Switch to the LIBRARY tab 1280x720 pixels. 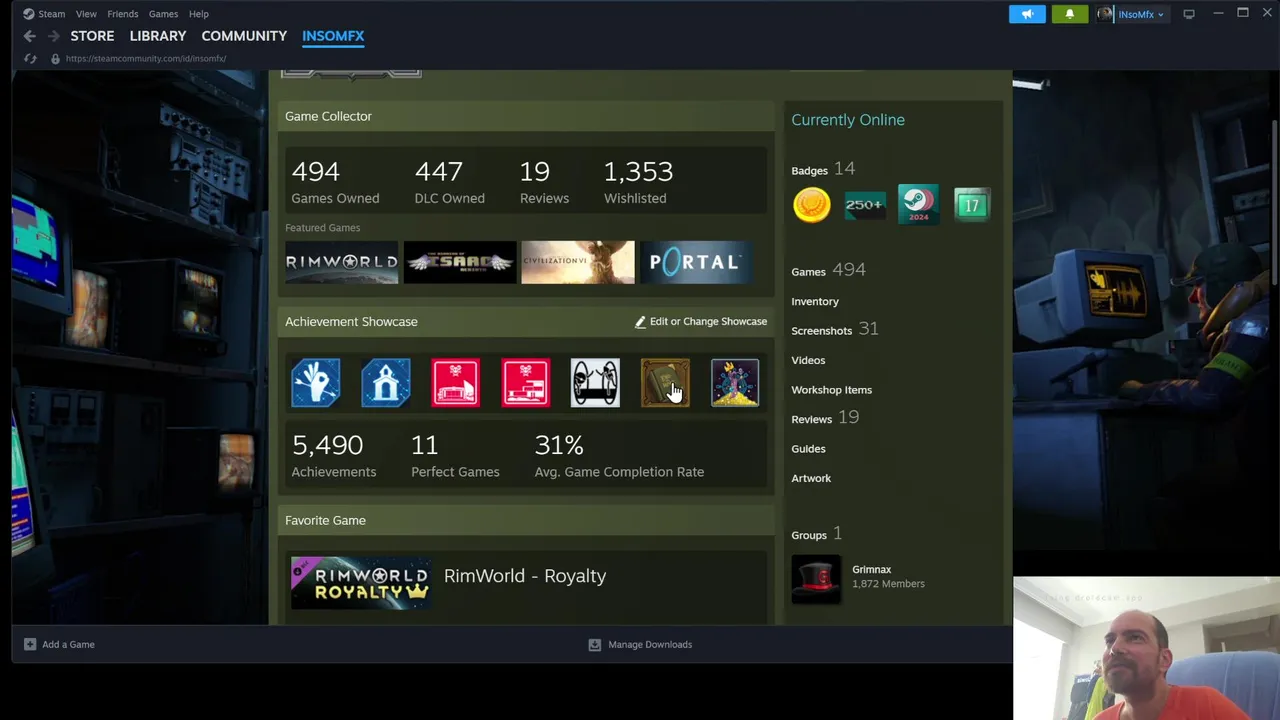(158, 36)
